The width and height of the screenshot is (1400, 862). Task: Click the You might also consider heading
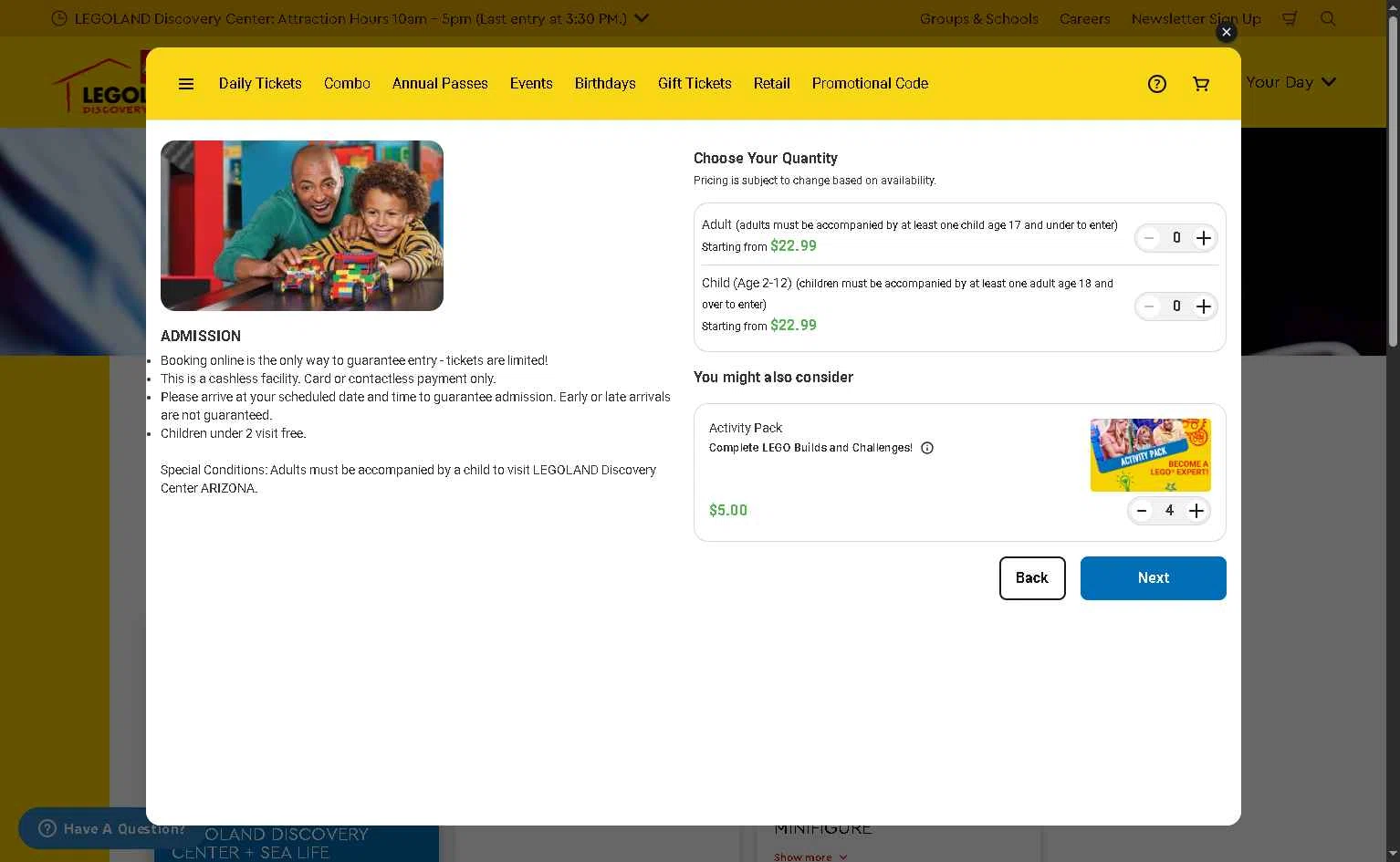(774, 378)
